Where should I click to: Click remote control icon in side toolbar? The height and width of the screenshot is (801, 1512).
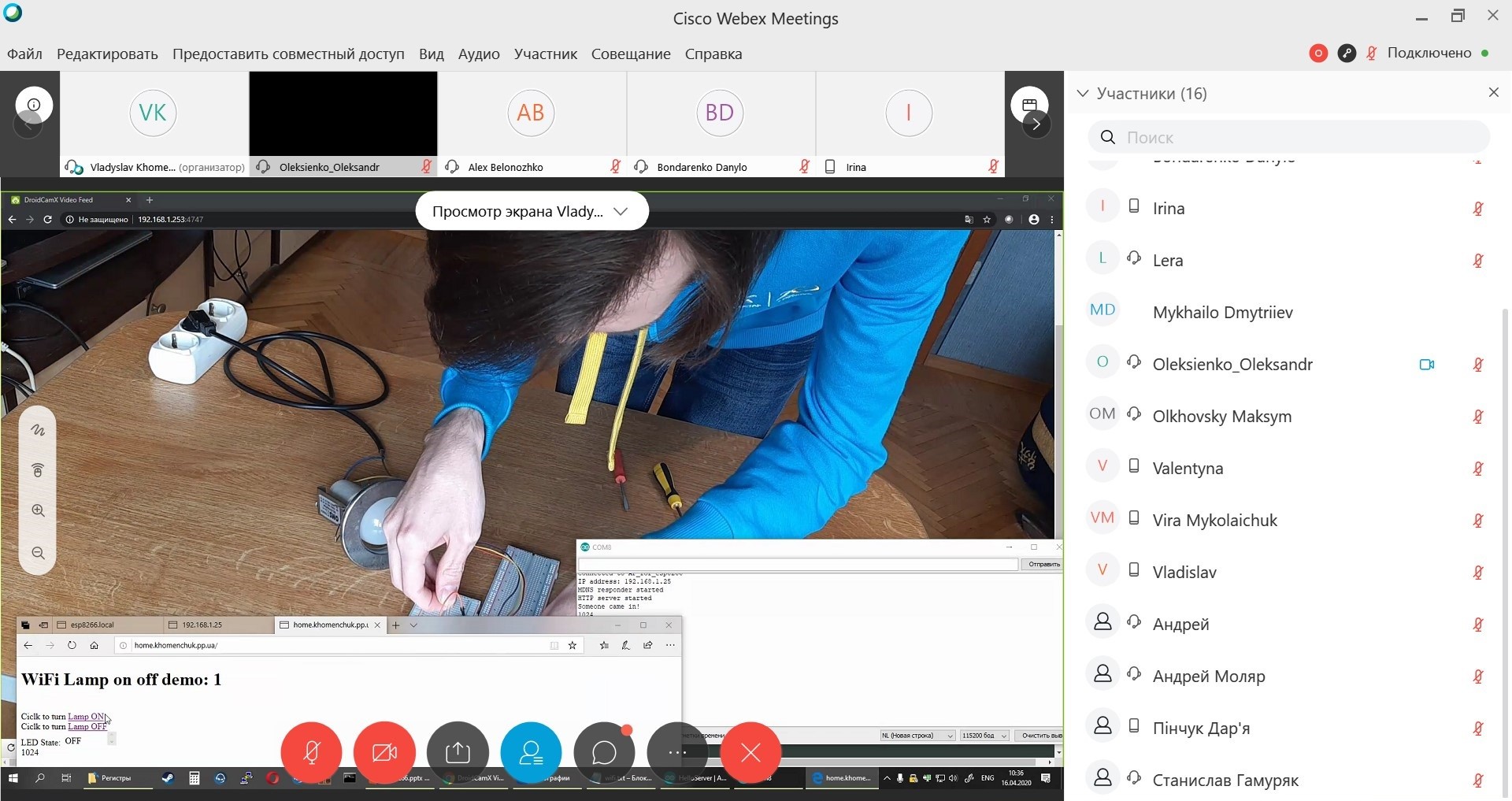pos(38,470)
